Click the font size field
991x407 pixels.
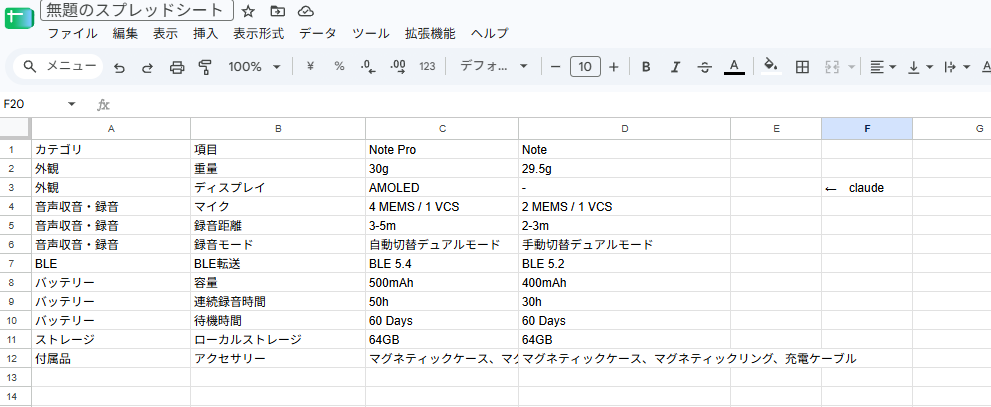[585, 67]
